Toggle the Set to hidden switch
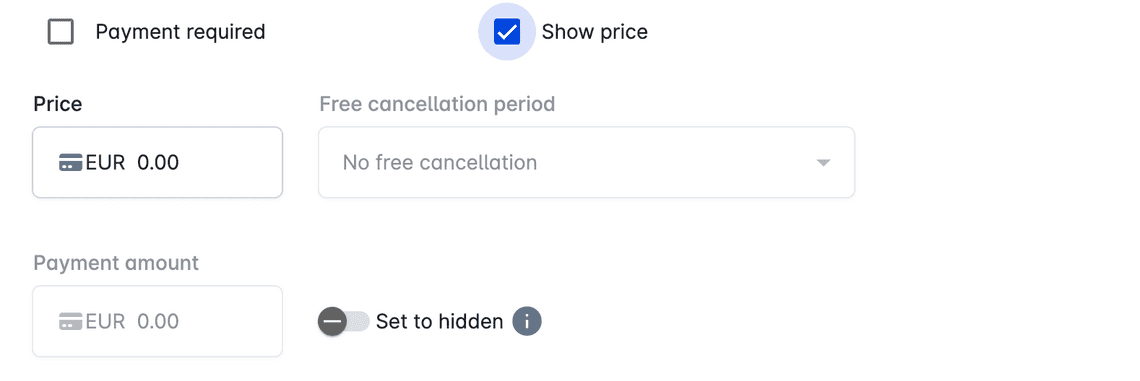The width and height of the screenshot is (1140, 381). point(344,321)
